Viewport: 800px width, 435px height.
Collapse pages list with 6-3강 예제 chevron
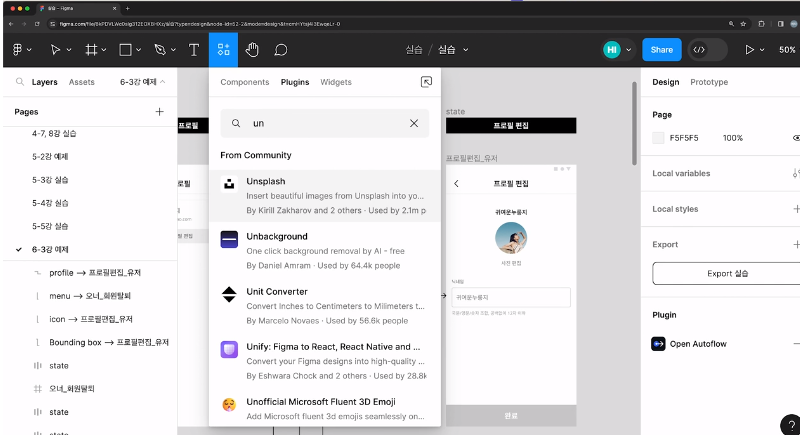[x=163, y=82]
